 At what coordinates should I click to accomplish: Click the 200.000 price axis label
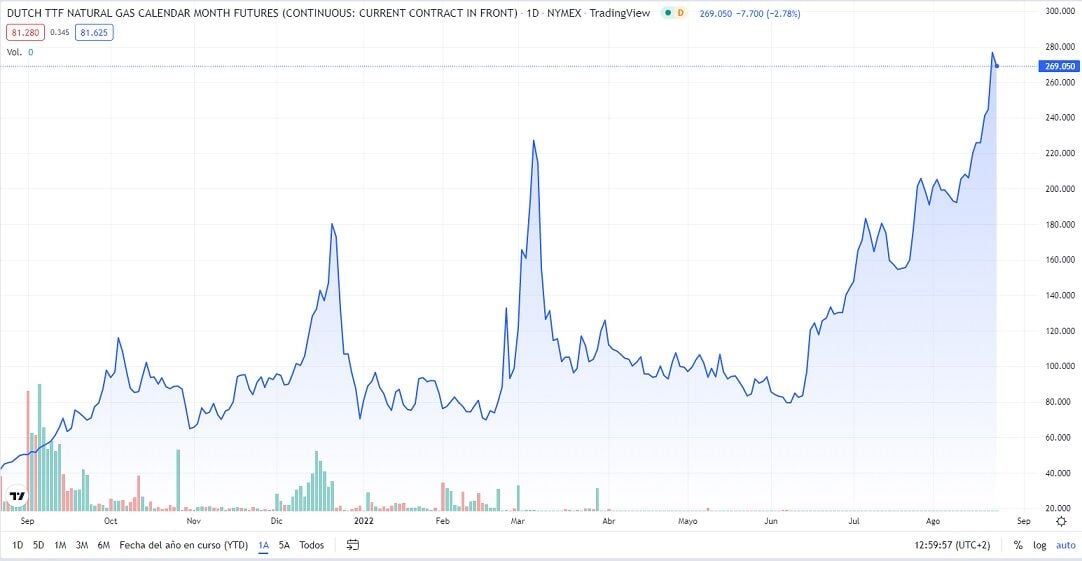click(1059, 188)
